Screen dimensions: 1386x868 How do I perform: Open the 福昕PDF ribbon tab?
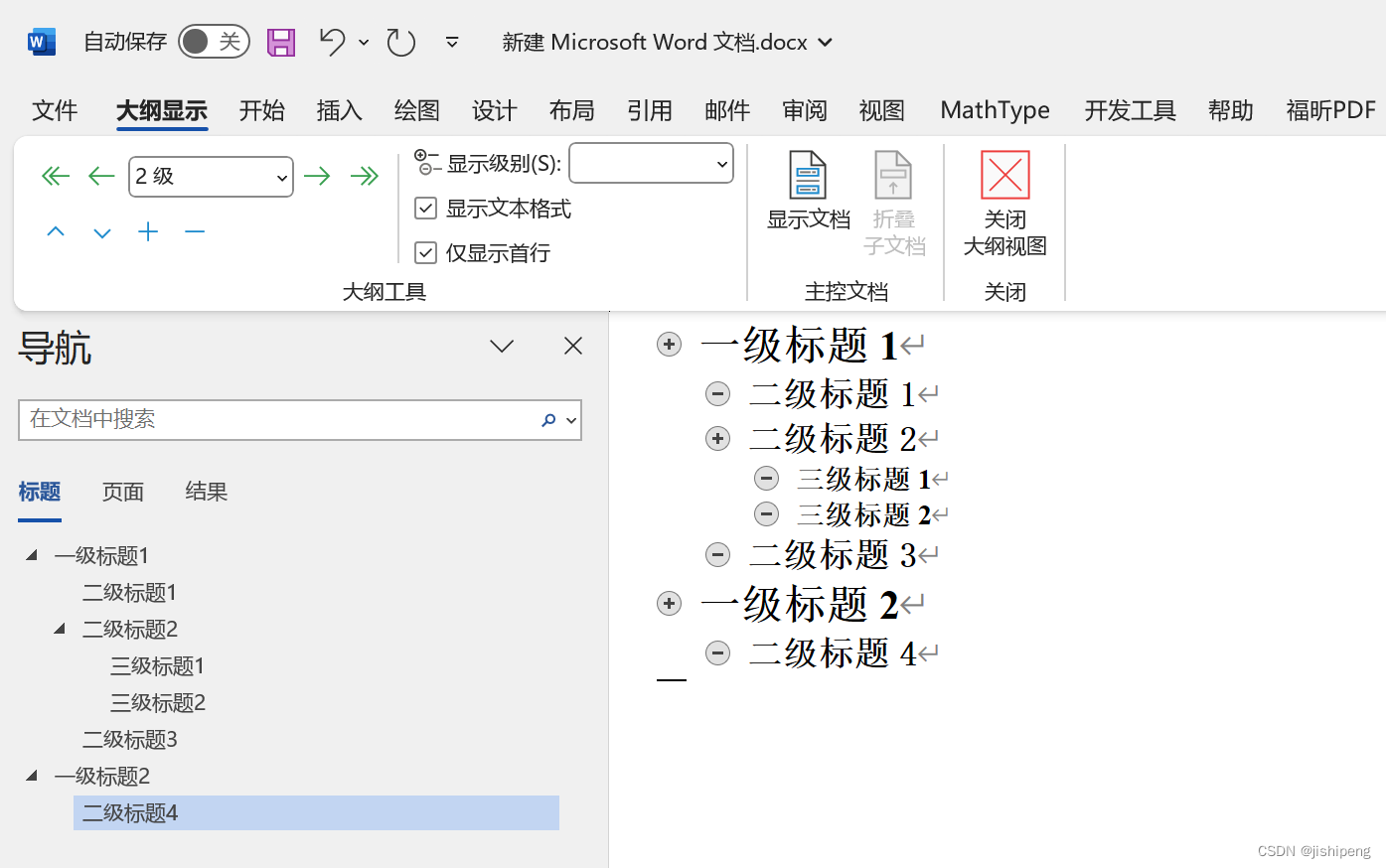[1330, 110]
